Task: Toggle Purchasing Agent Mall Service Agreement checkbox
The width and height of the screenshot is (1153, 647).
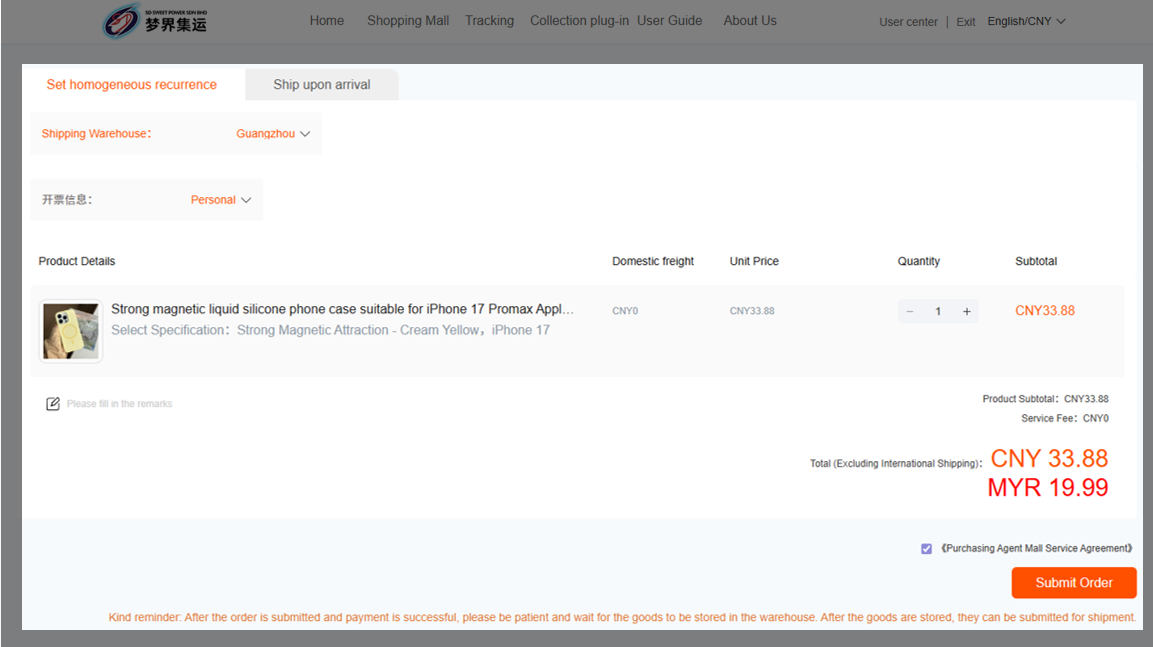Action: click(927, 548)
